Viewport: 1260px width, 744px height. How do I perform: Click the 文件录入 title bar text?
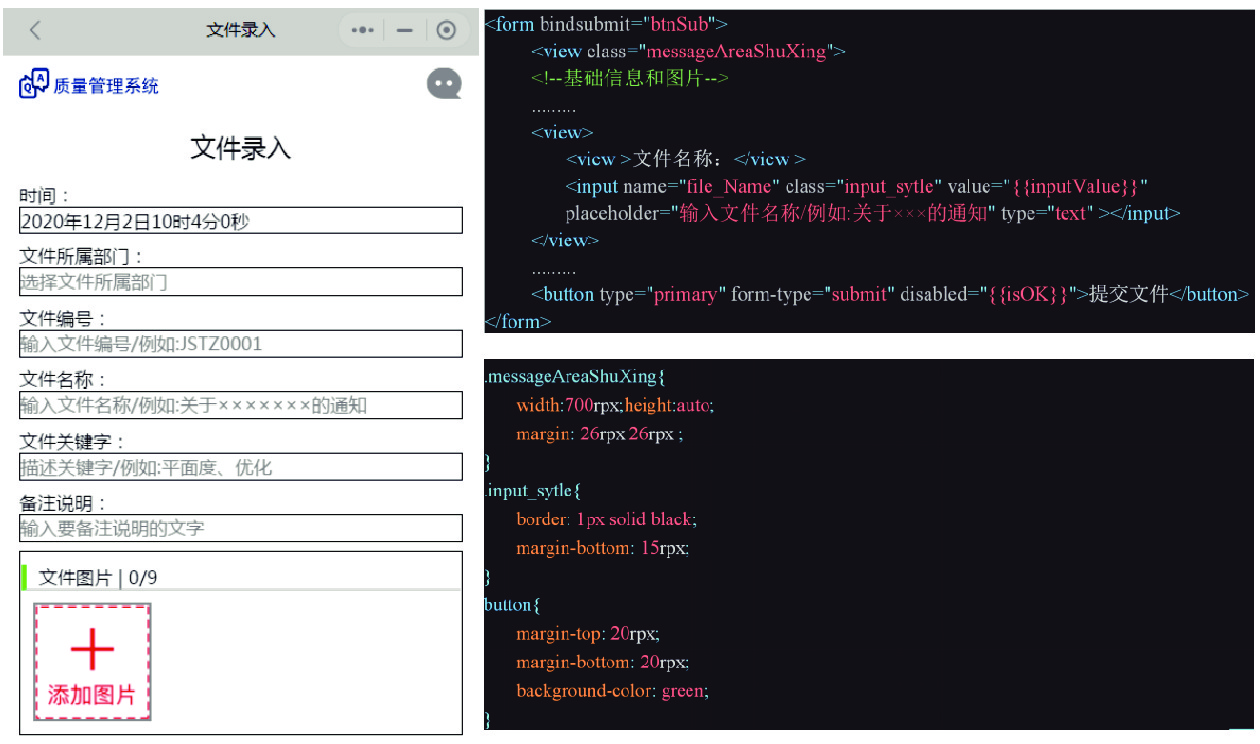tap(240, 30)
